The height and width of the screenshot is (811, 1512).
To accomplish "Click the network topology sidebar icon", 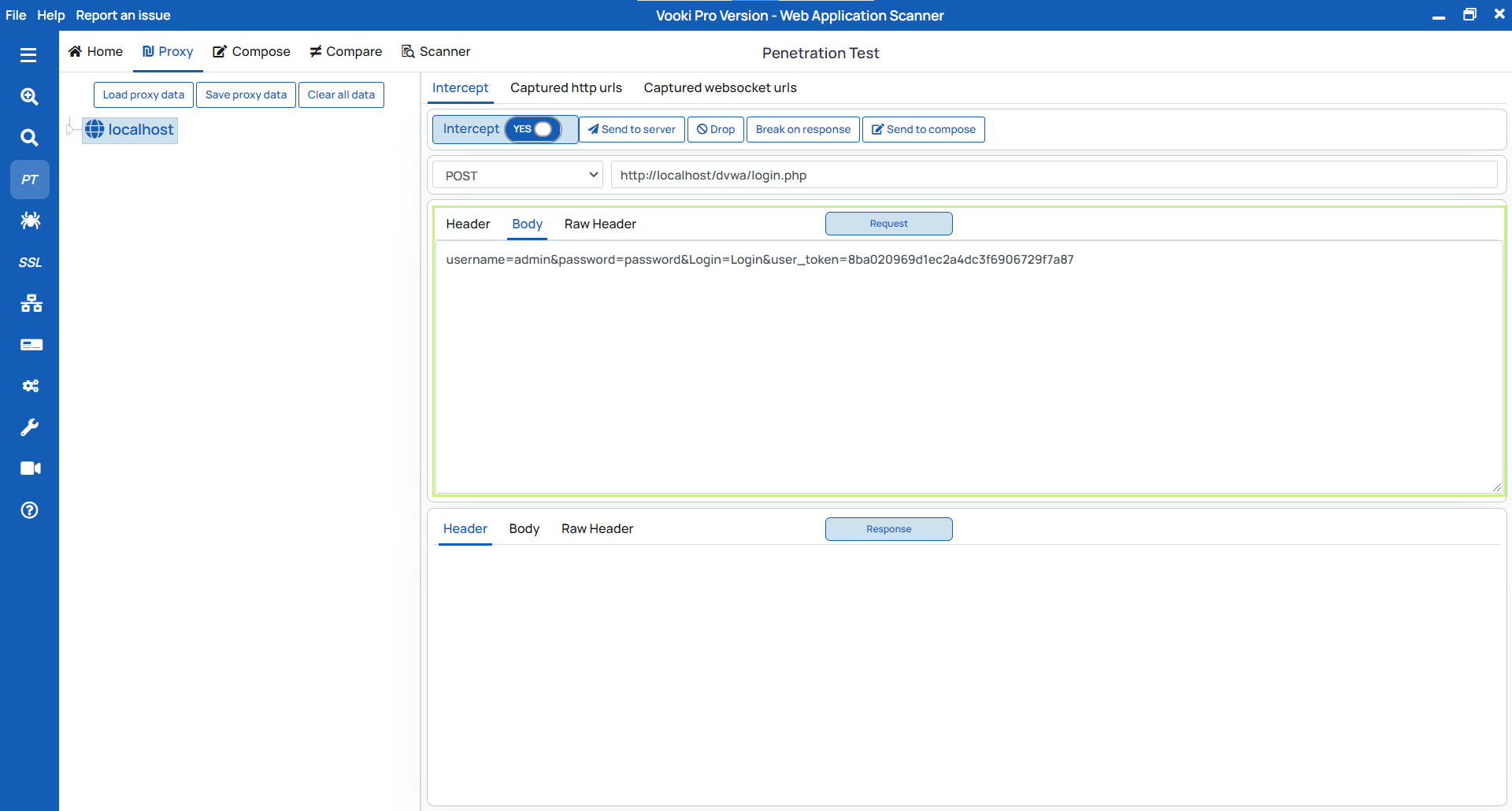I will pyautogui.click(x=30, y=303).
